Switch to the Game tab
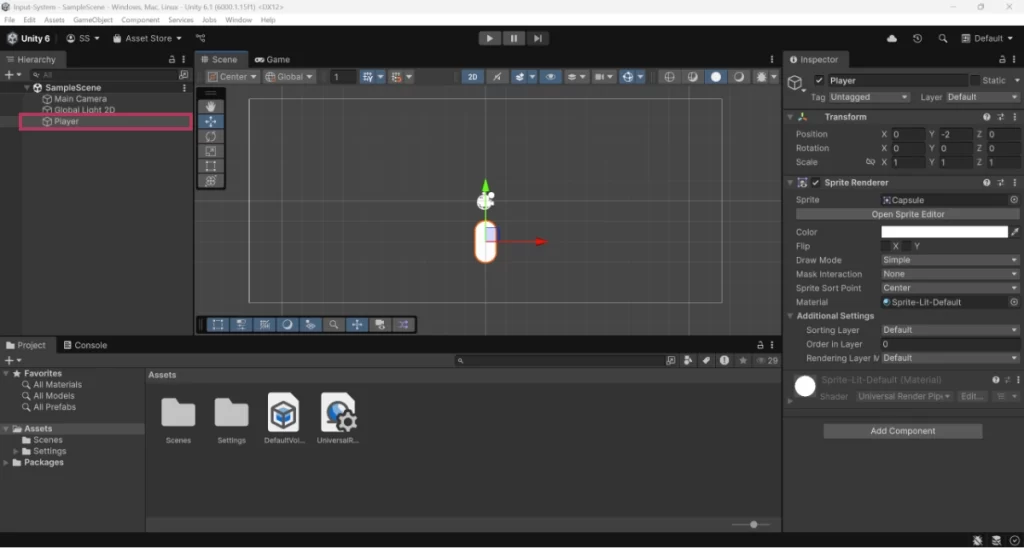This screenshot has width=1024, height=548. click(x=272, y=60)
